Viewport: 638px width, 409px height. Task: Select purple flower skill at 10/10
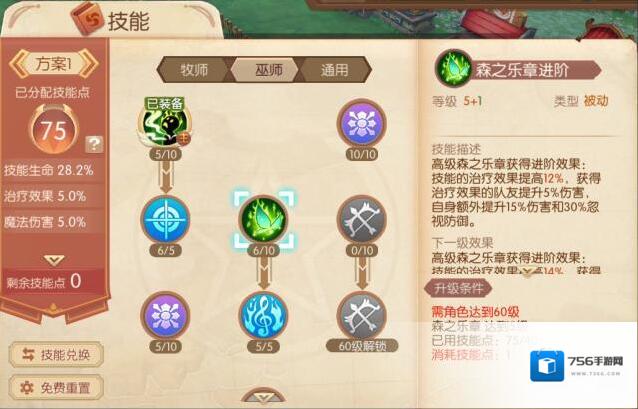point(361,123)
